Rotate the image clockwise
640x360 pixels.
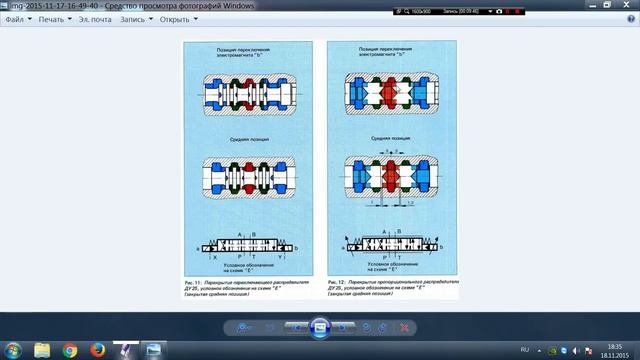[382, 328]
